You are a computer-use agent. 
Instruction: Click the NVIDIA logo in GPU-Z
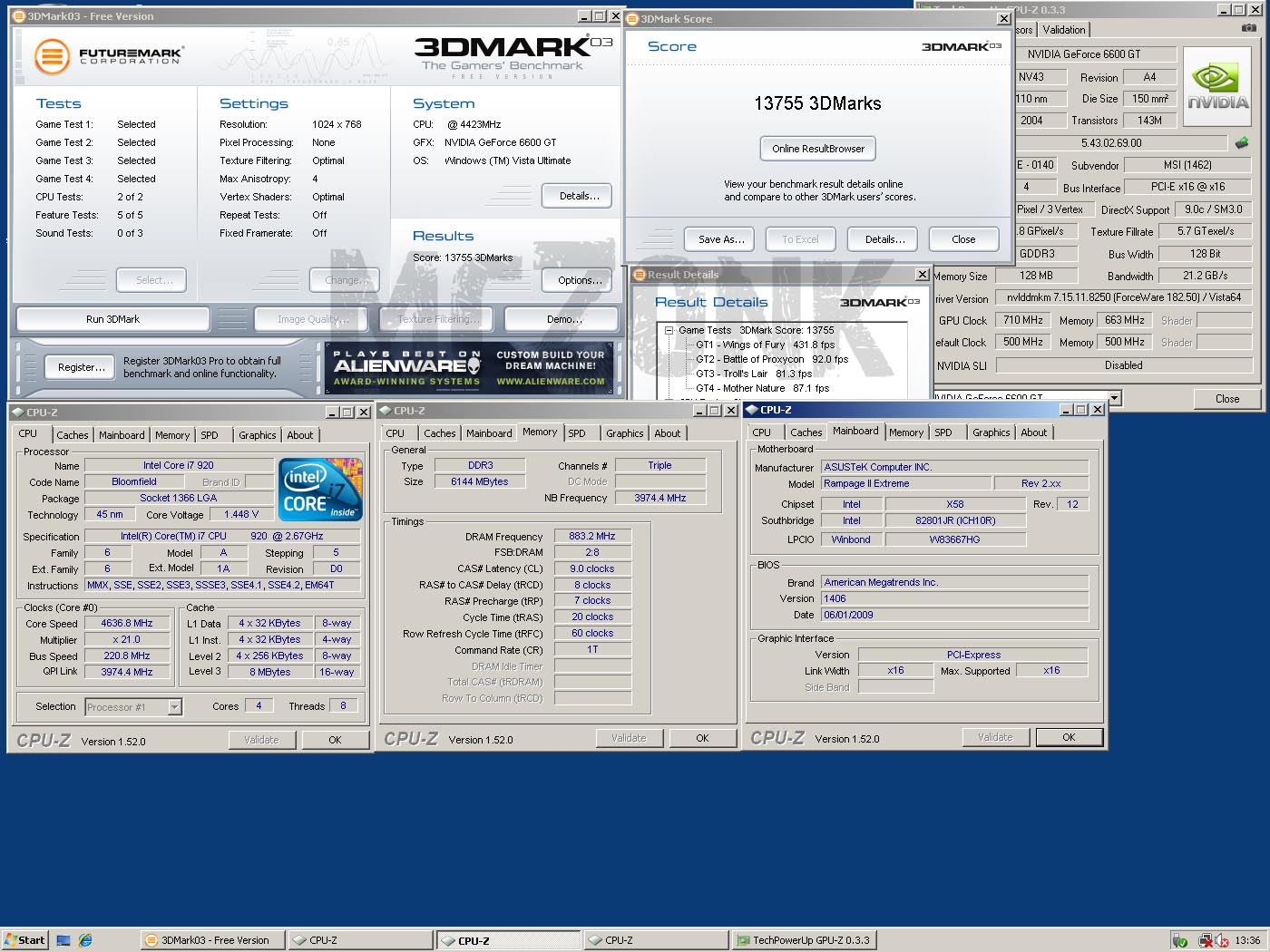(1217, 88)
